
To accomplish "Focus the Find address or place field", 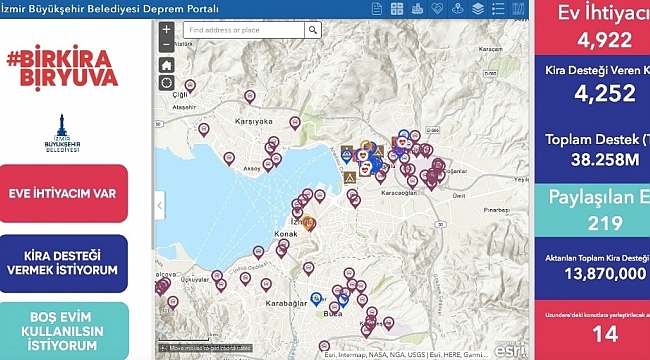I will point(244,30).
